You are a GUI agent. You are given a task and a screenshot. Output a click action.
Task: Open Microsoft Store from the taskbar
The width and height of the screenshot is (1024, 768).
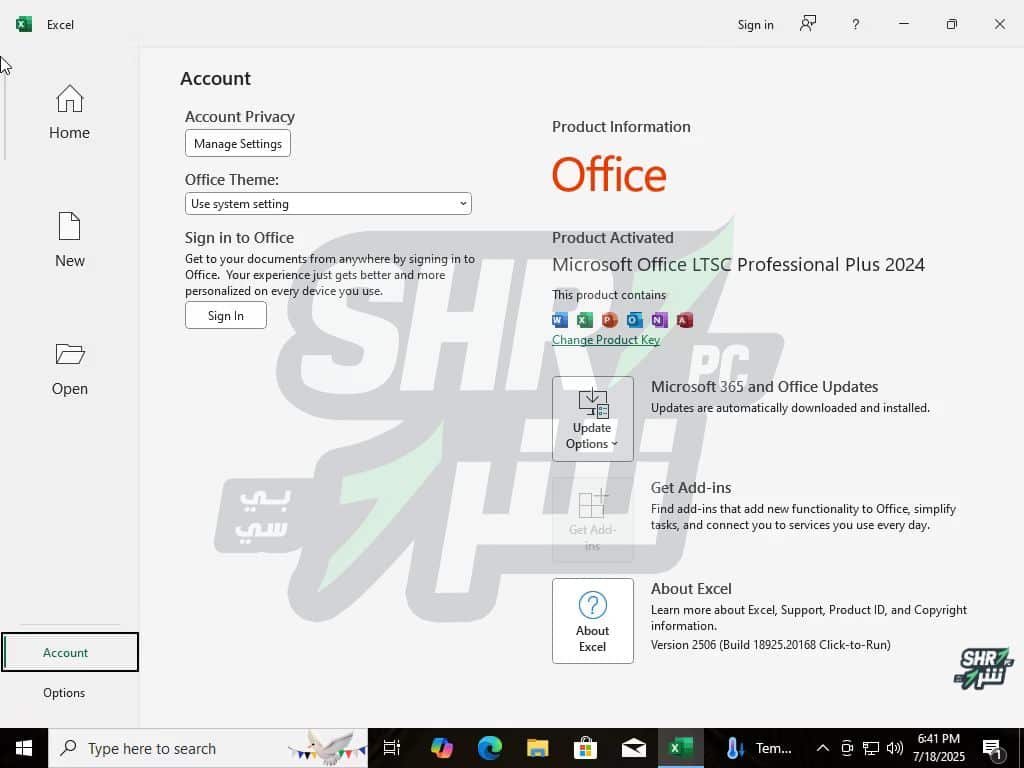tap(585, 748)
